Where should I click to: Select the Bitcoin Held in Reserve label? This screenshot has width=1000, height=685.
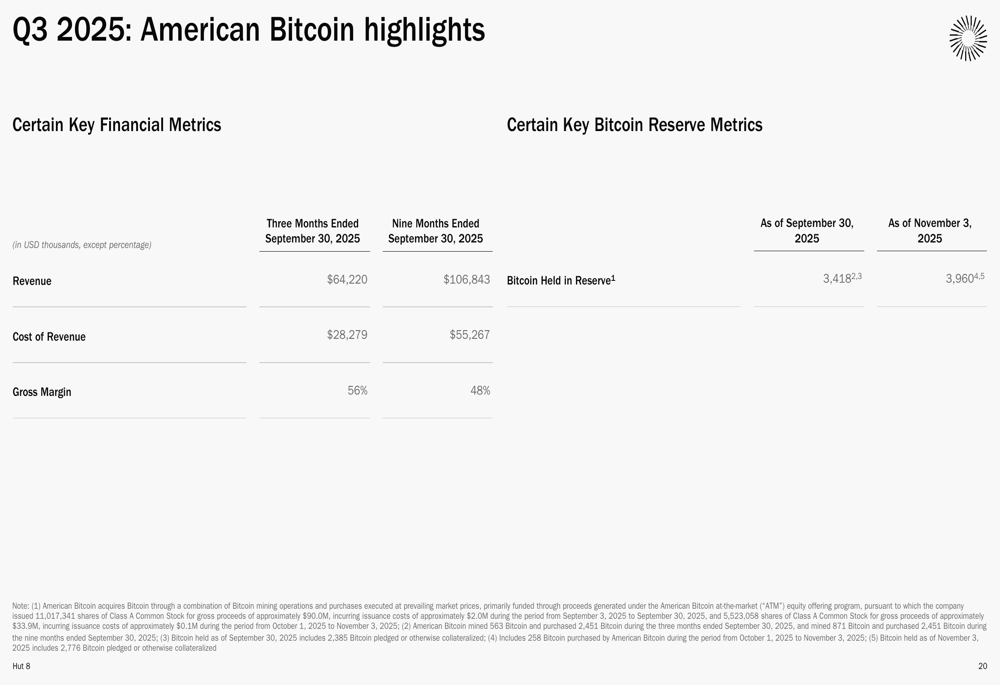point(561,281)
